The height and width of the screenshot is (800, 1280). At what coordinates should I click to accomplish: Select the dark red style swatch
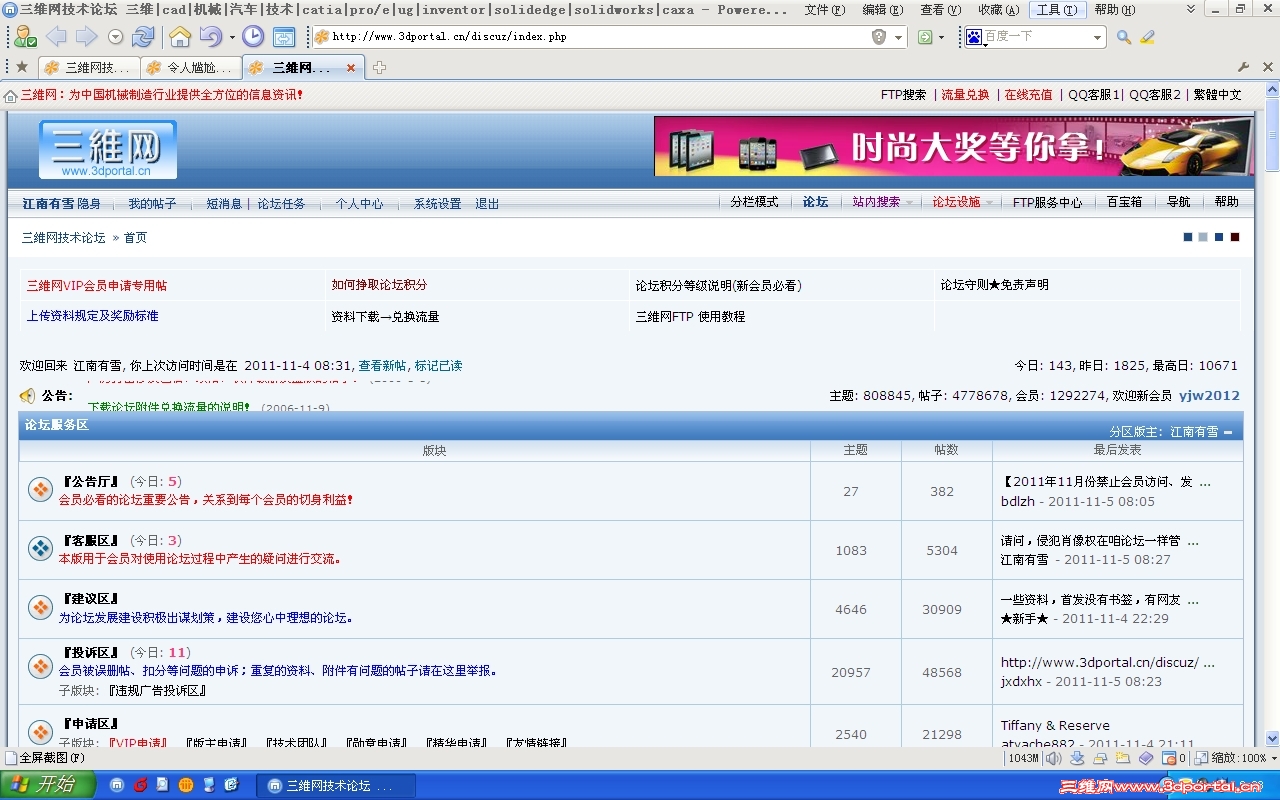pyautogui.click(x=1235, y=237)
